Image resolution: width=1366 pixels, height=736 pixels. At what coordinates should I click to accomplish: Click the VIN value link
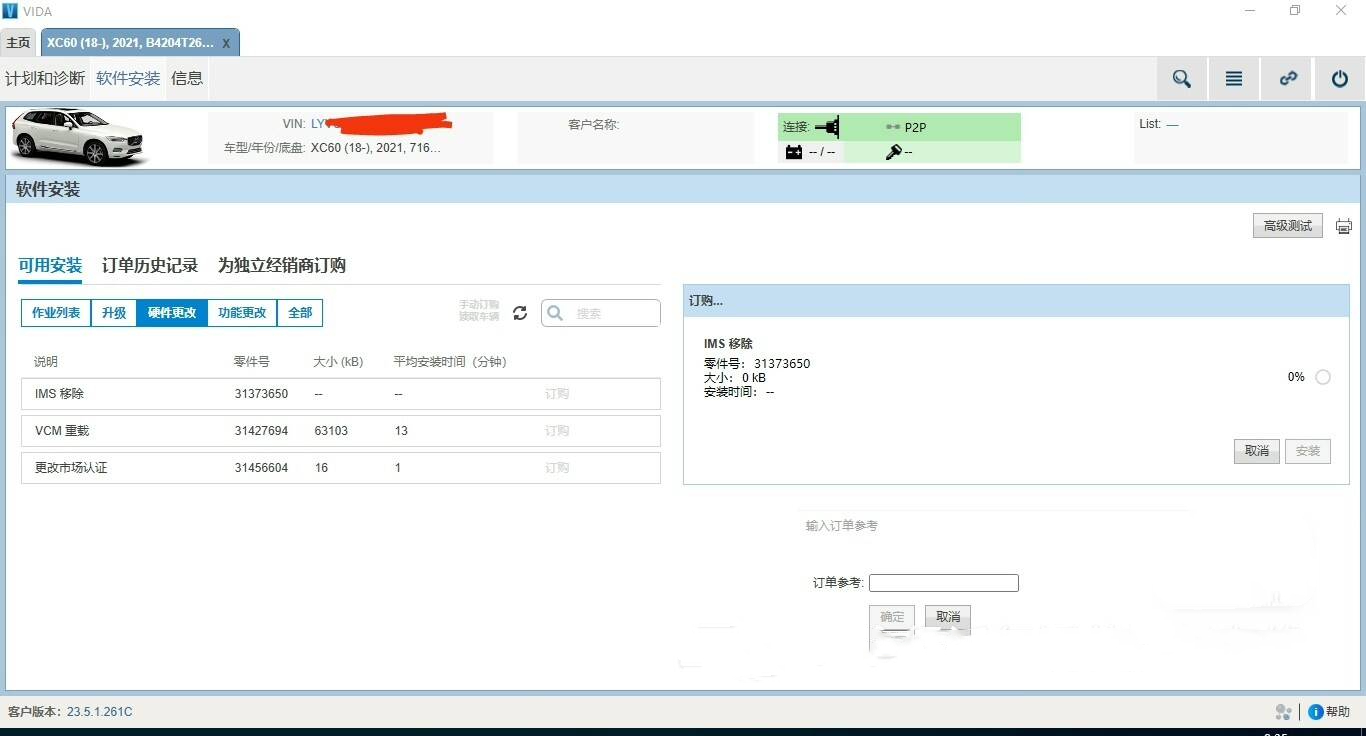click(x=382, y=124)
